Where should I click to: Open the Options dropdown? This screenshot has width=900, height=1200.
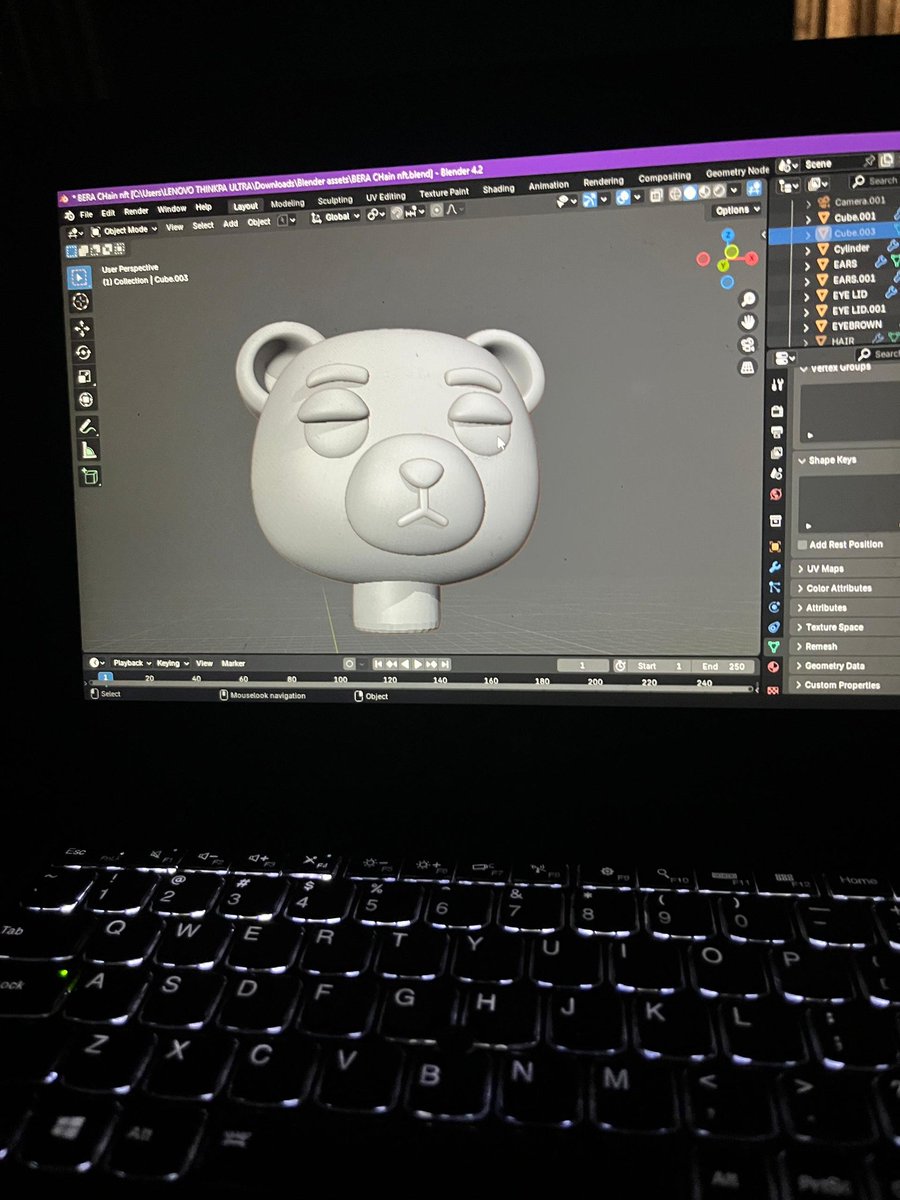click(737, 210)
